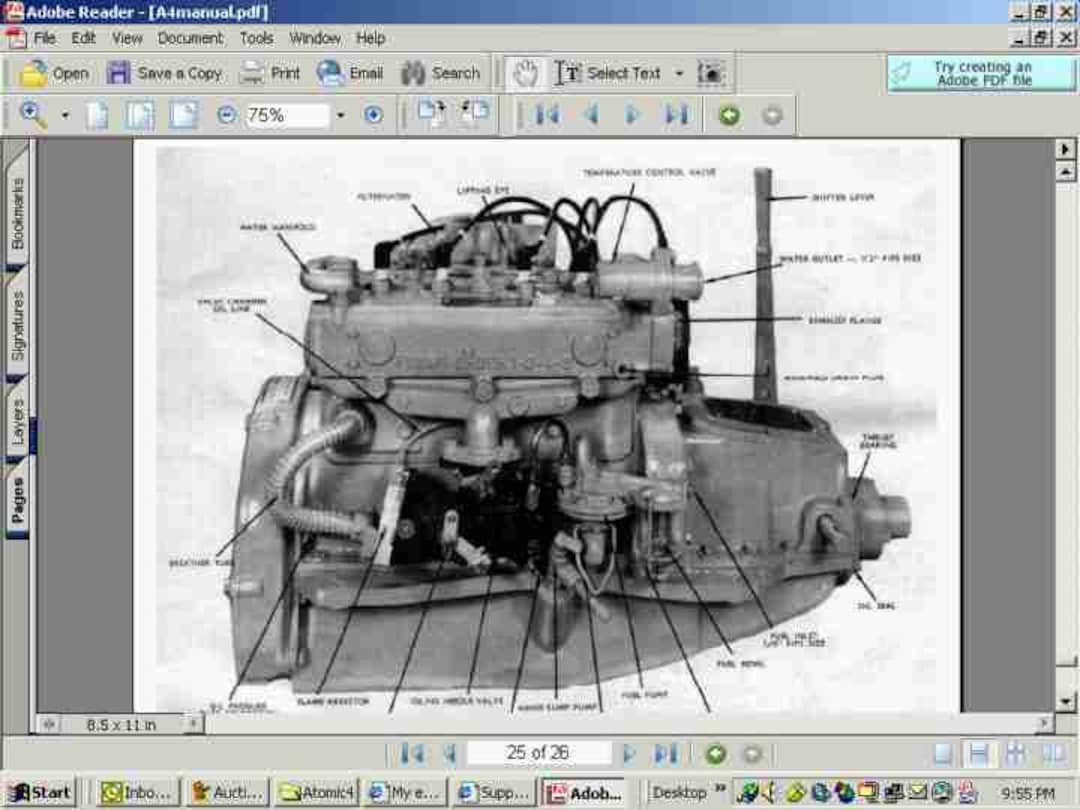The height and width of the screenshot is (810, 1080).
Task: Select the Zoom tool magnifier
Action: (31, 114)
